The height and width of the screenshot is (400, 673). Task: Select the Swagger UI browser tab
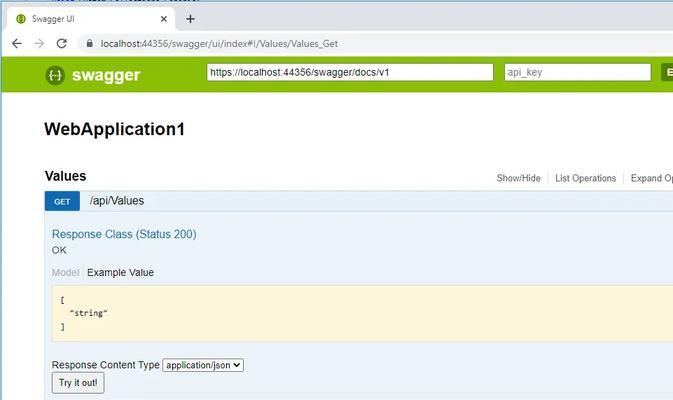[91, 19]
